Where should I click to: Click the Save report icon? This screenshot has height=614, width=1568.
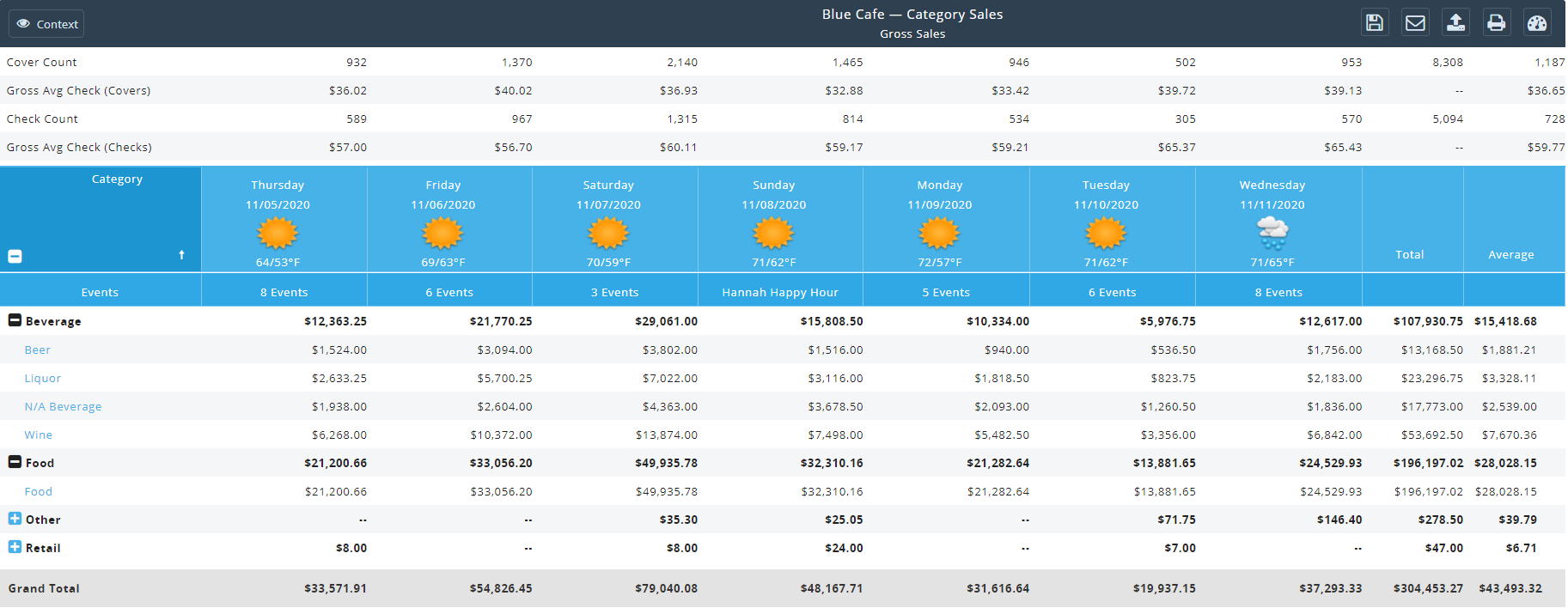pos(1375,23)
